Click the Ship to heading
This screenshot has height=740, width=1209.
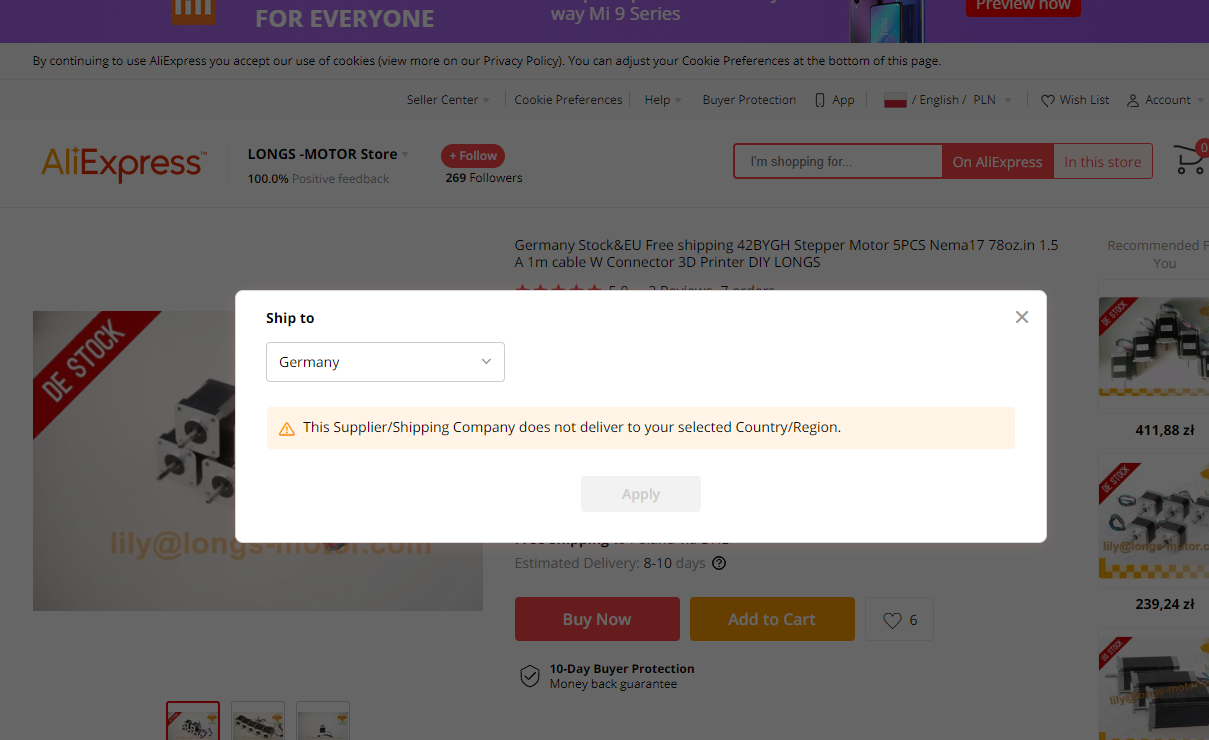(290, 318)
